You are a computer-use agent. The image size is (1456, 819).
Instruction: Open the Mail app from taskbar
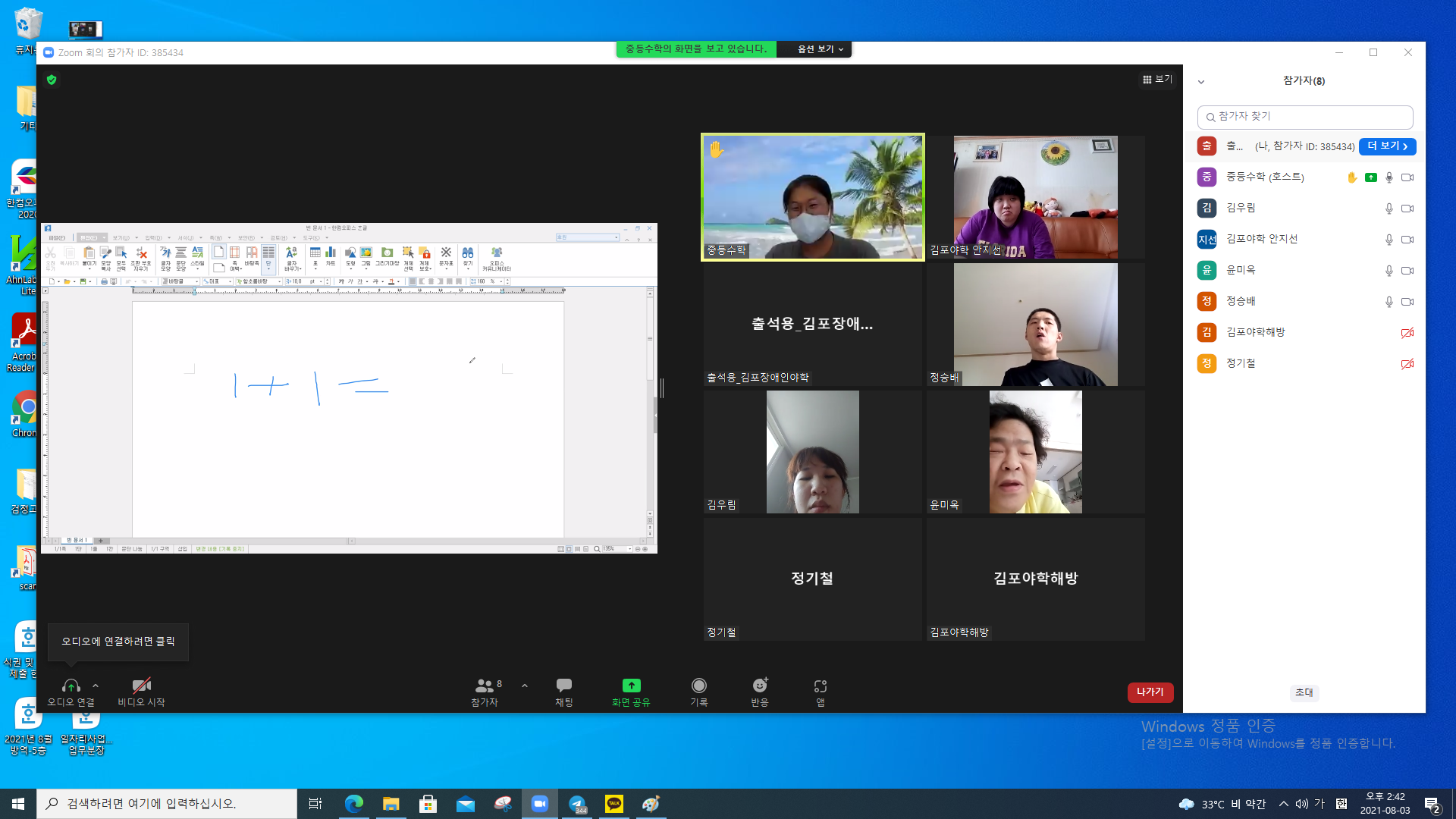coord(465,804)
